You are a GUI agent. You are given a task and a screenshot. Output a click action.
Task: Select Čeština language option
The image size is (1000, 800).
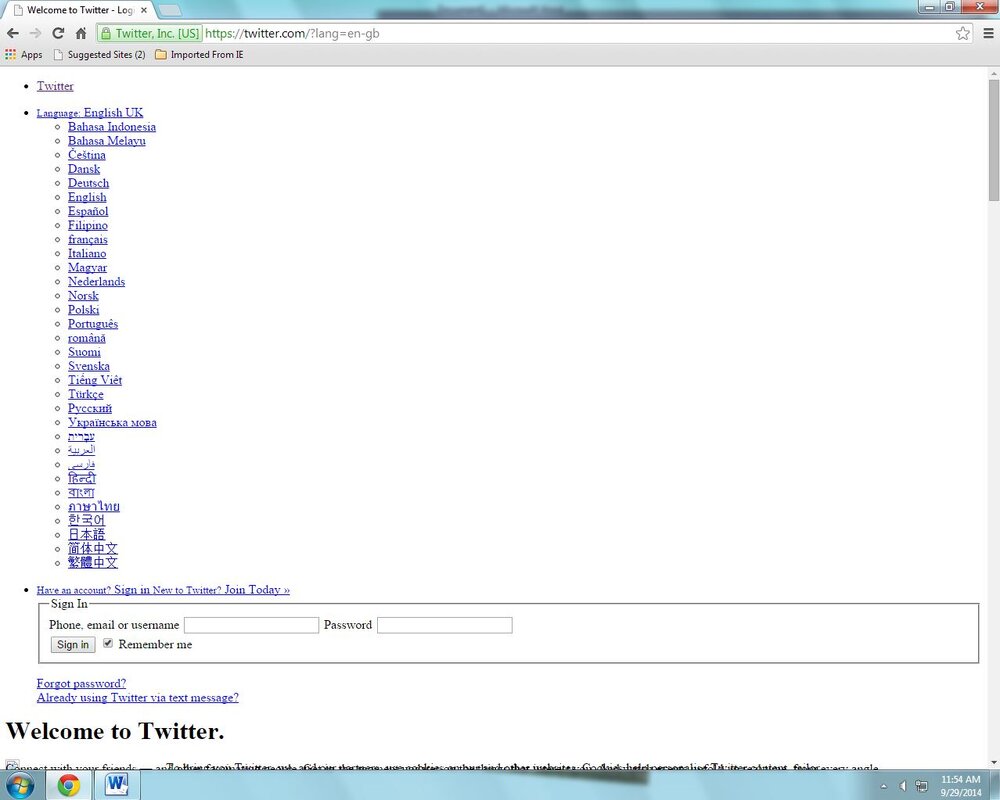[x=87, y=155]
